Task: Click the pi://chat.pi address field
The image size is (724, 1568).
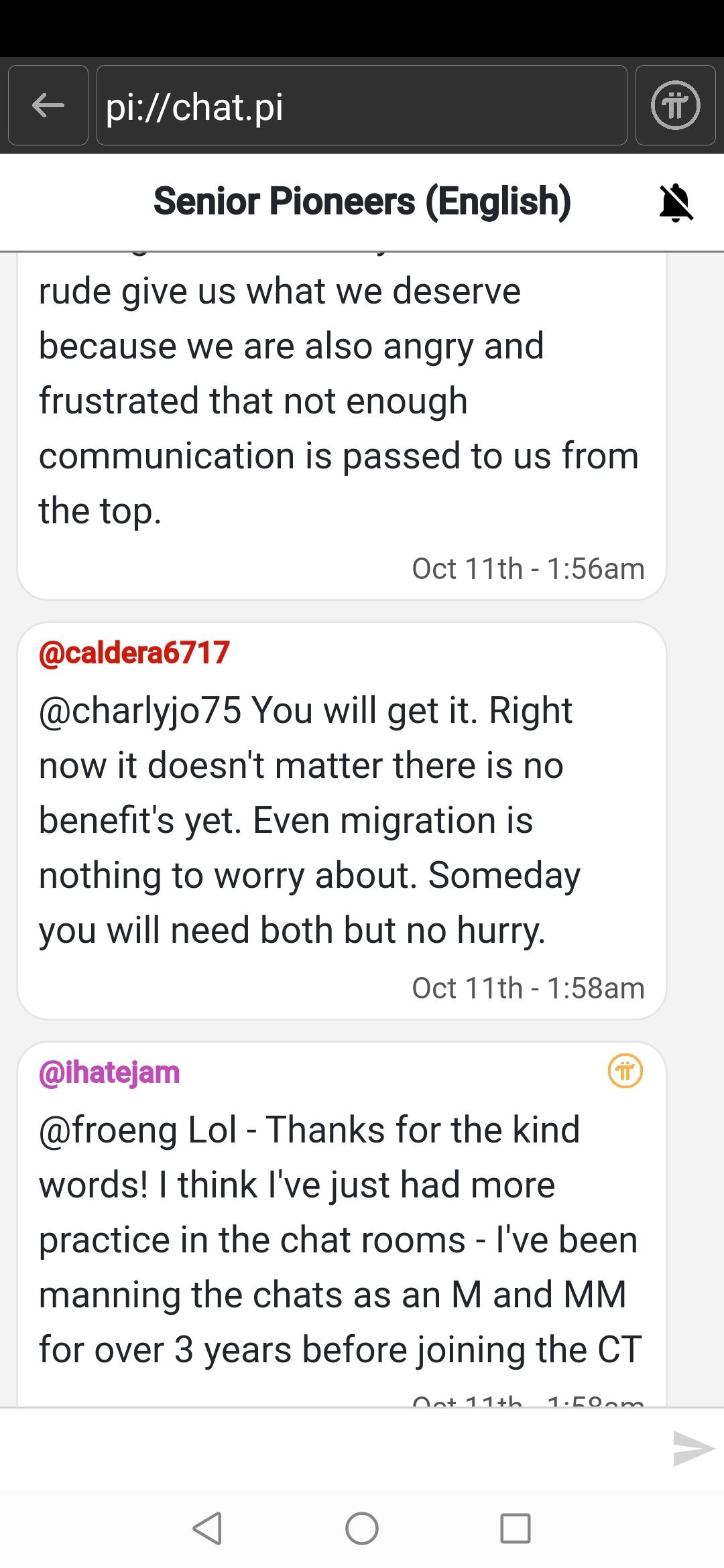Action: click(x=362, y=105)
